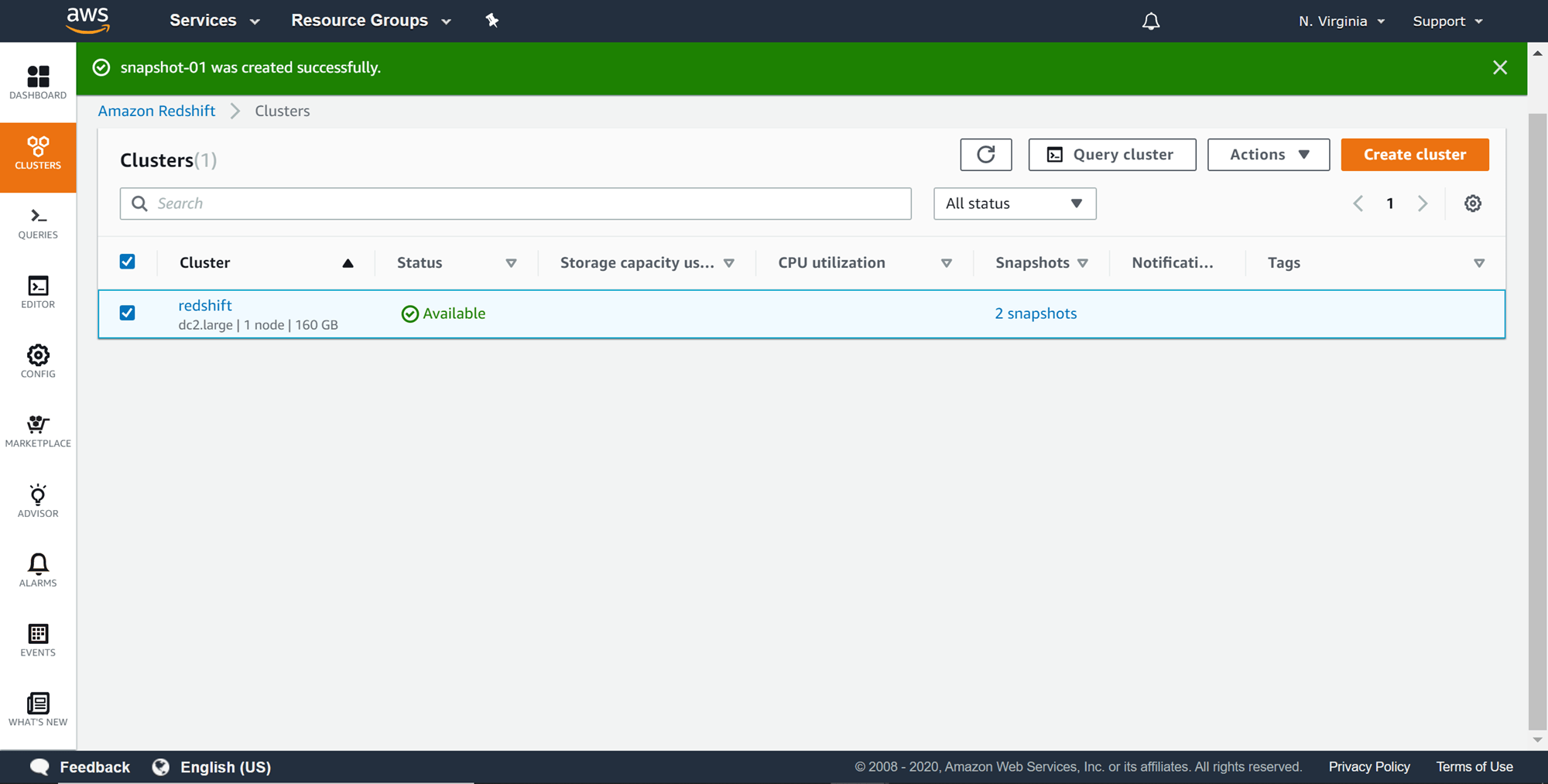Uncheck the redshift cluster row checkbox

pyautogui.click(x=127, y=313)
